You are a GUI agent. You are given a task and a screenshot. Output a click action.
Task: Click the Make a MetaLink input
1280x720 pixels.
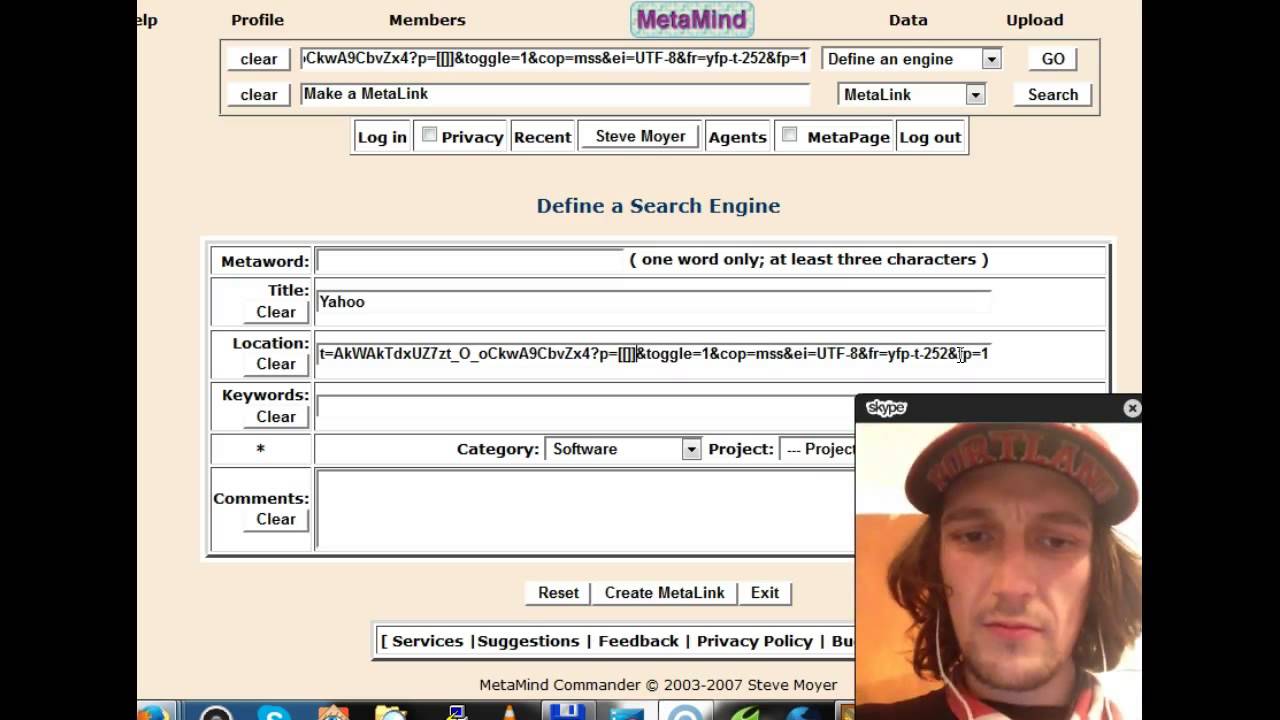pos(555,94)
